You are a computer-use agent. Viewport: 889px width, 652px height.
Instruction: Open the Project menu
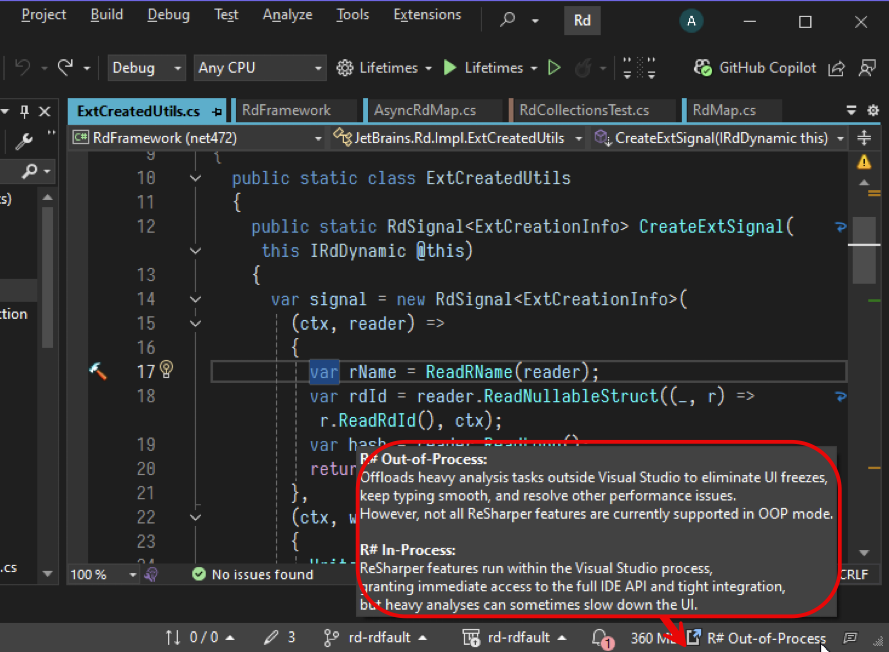point(44,15)
